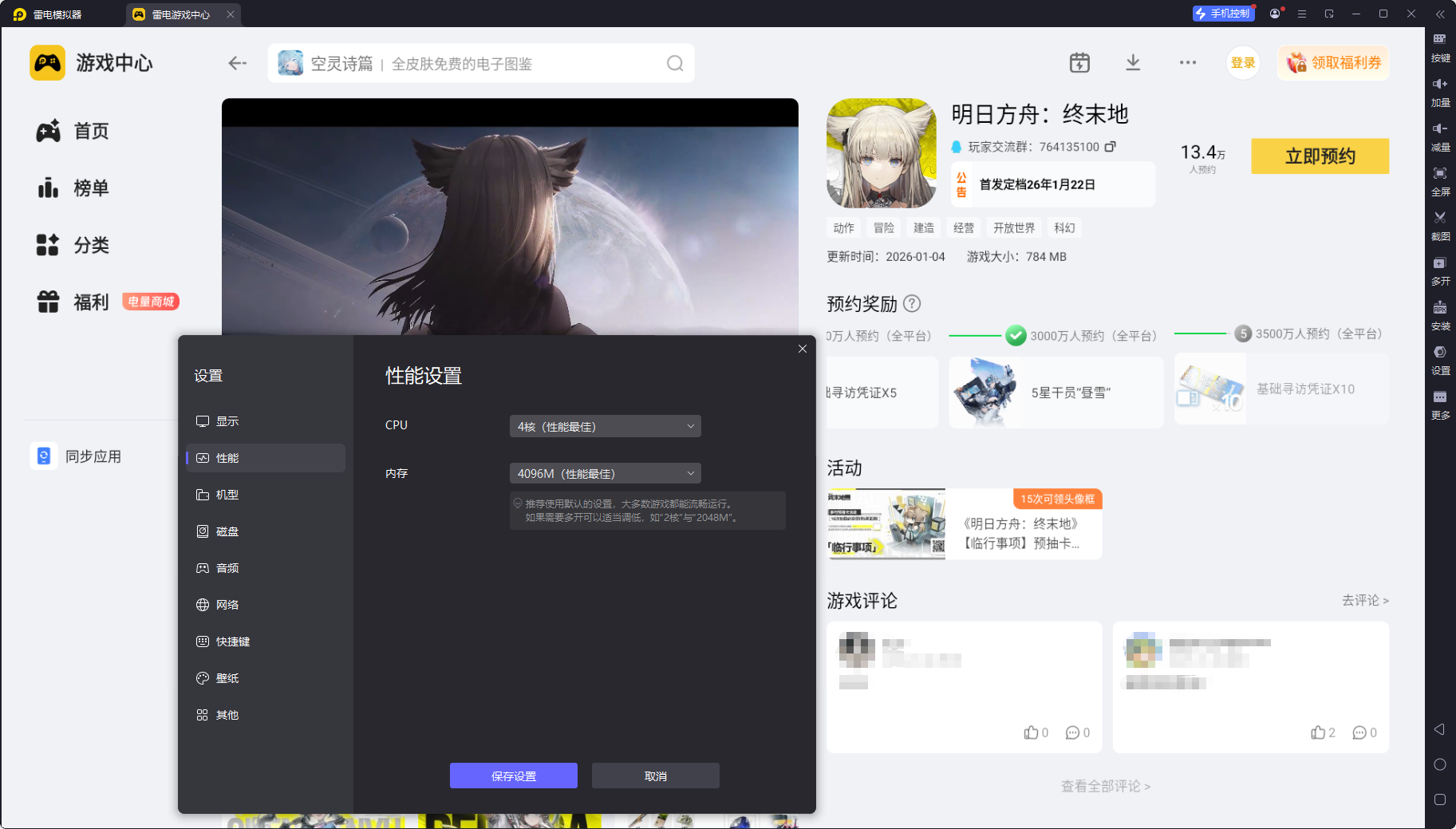
Task: Expand the CPU cores dropdown
Action: point(606,426)
